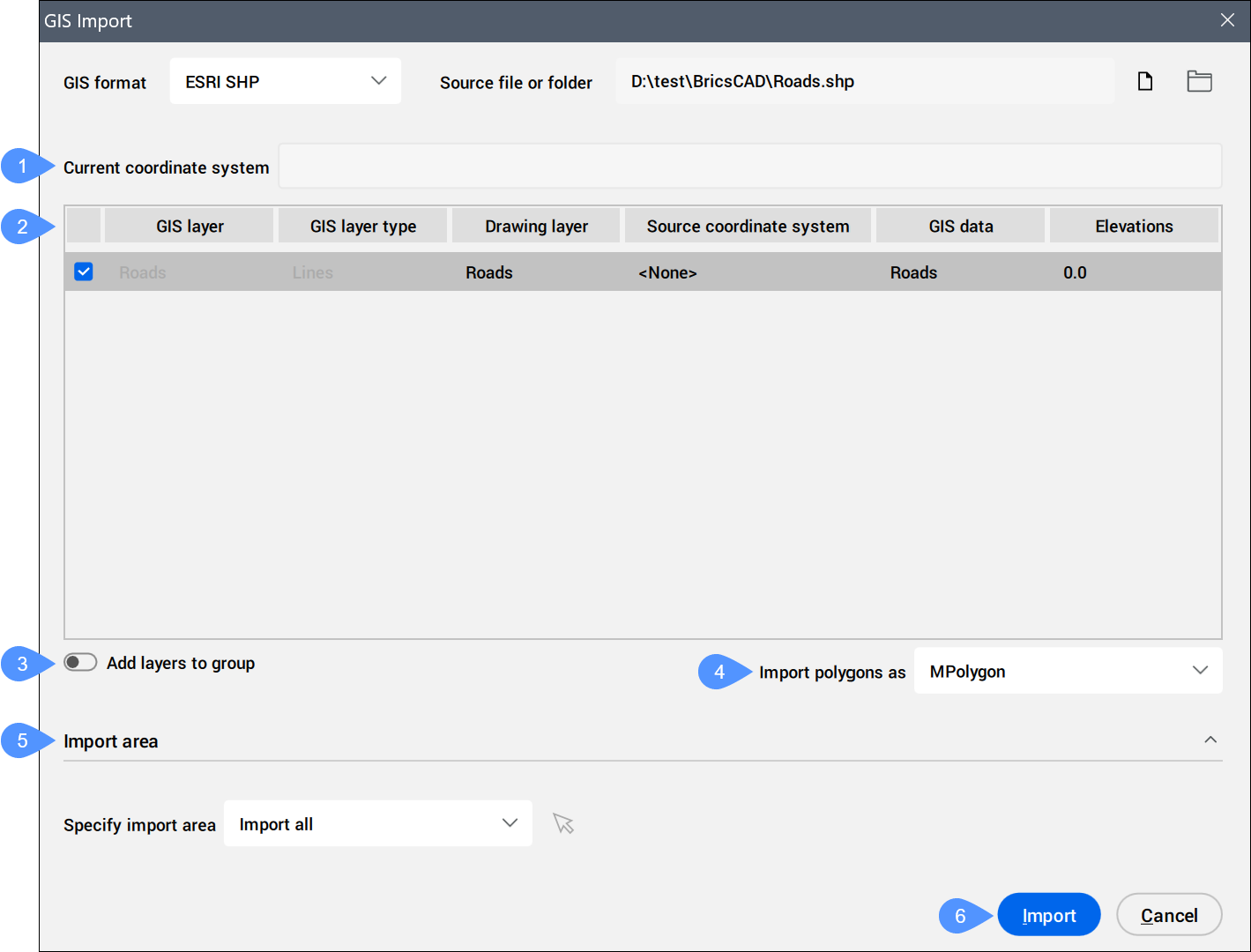Open the Import polygons as dropdown
Image resolution: width=1251 pixels, height=952 pixels.
click(x=1068, y=671)
